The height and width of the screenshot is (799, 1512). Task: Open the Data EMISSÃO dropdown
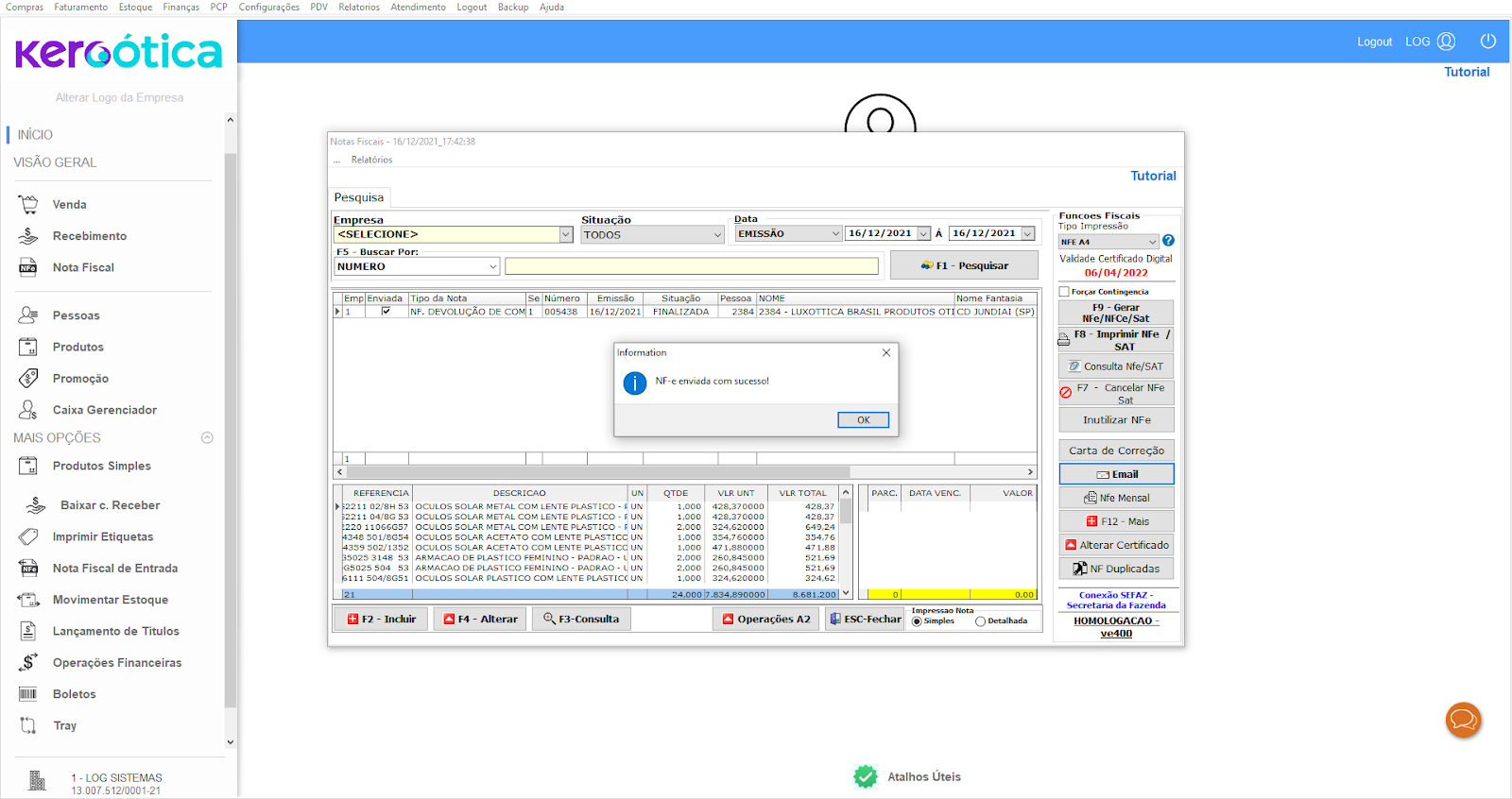pyautogui.click(x=835, y=233)
